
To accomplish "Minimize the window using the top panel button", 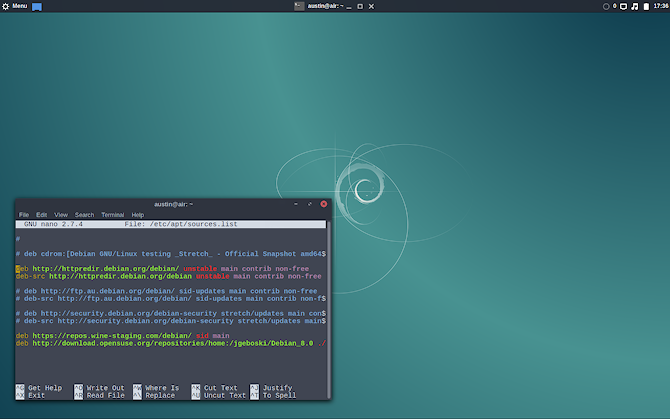I will 349,7.
